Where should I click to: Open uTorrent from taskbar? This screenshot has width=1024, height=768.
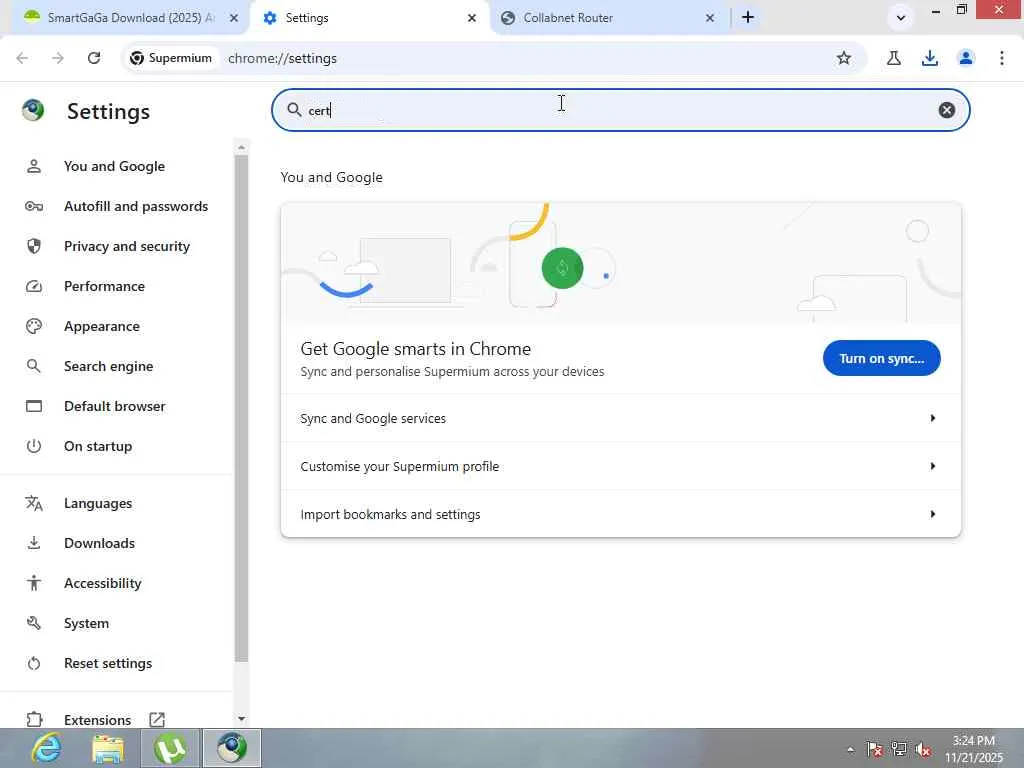(169, 748)
